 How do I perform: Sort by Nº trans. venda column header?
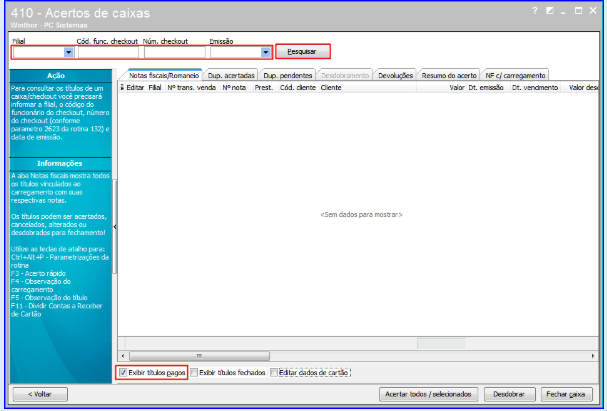[x=192, y=87]
